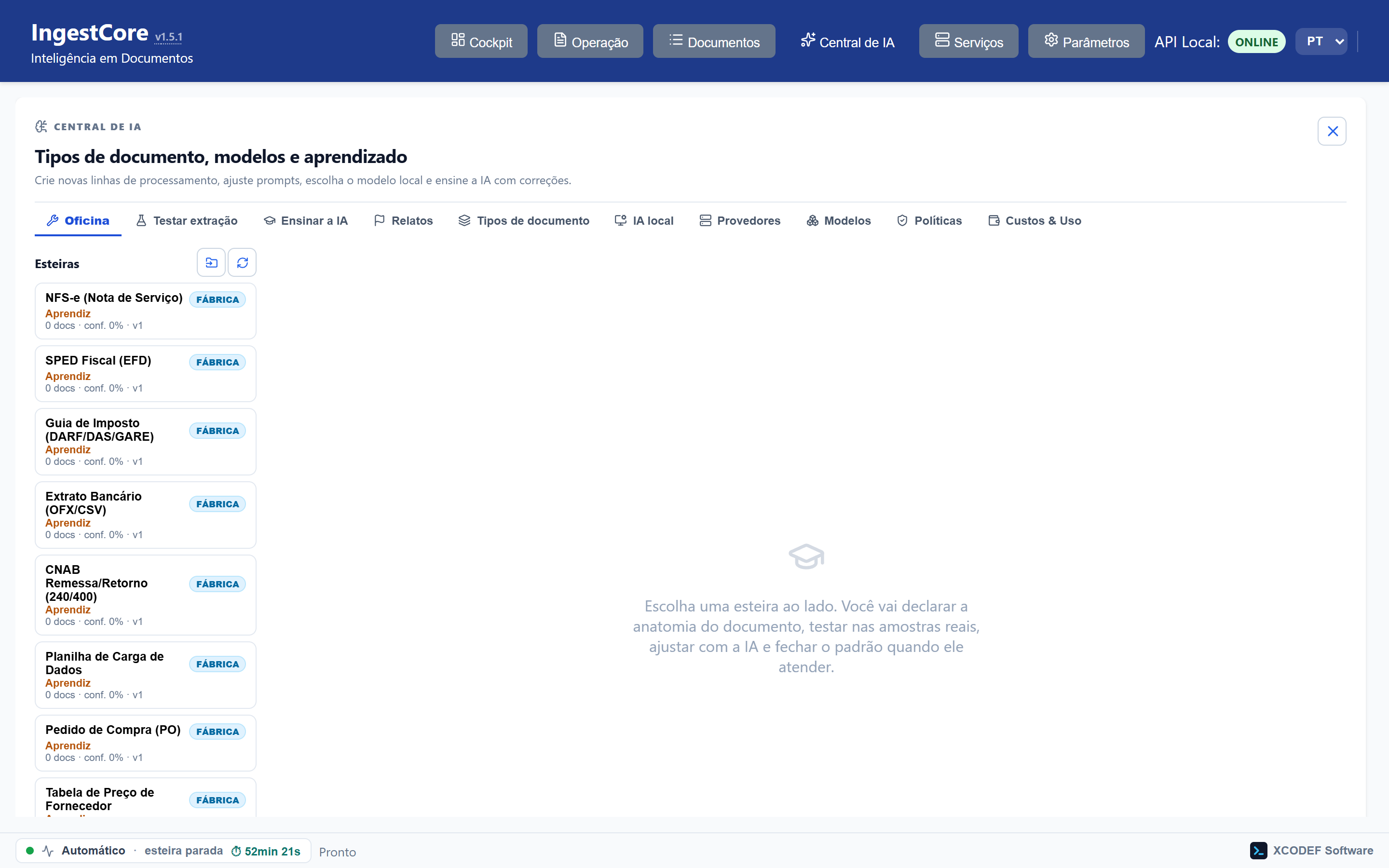
Task: Click the wallet icon beside Custos & Uso
Action: pos(994,220)
